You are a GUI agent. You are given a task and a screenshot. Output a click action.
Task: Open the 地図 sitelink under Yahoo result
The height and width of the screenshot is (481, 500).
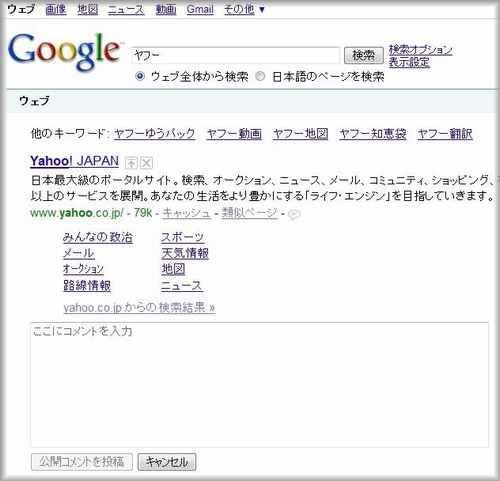pyautogui.click(x=173, y=269)
